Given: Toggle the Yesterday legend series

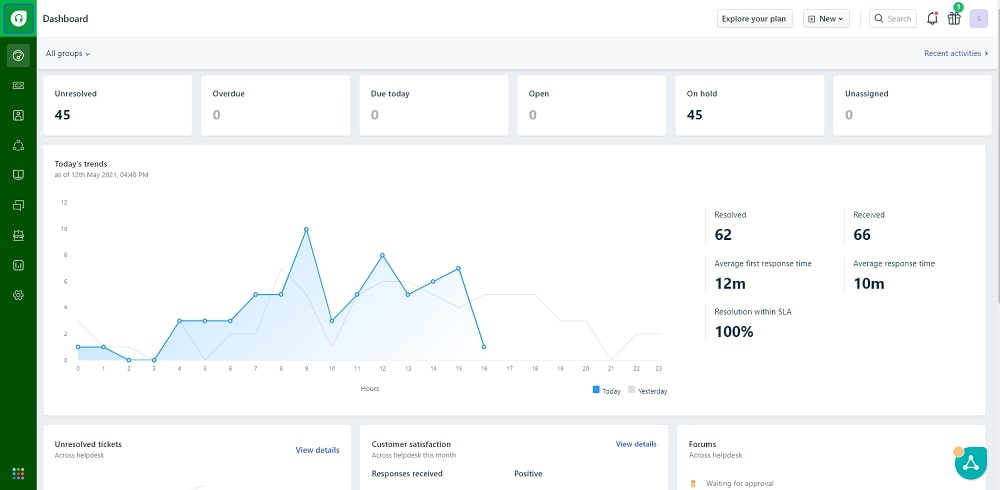Looking at the screenshot, I should 647,390.
